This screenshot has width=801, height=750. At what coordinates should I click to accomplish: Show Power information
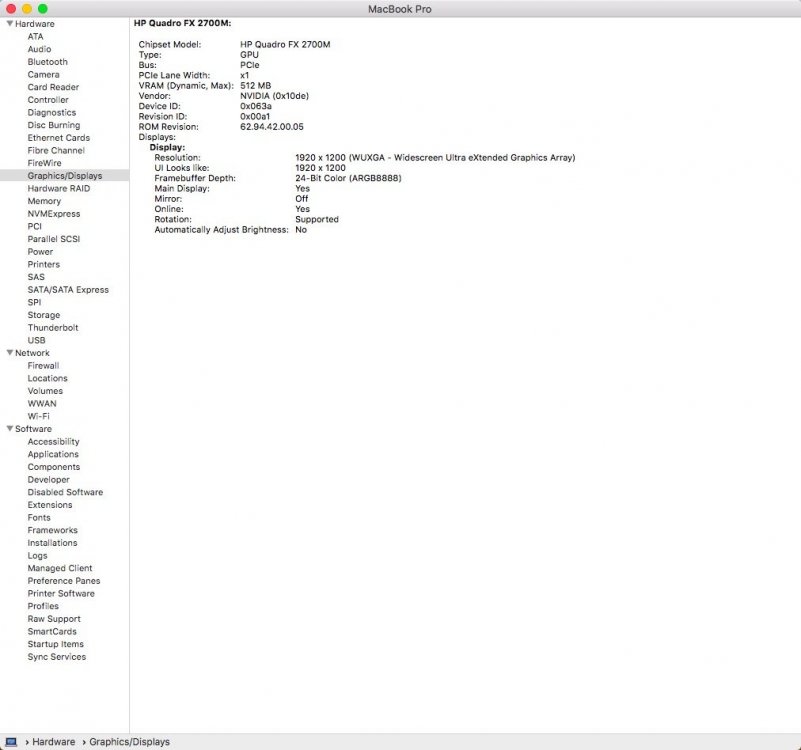coord(40,251)
